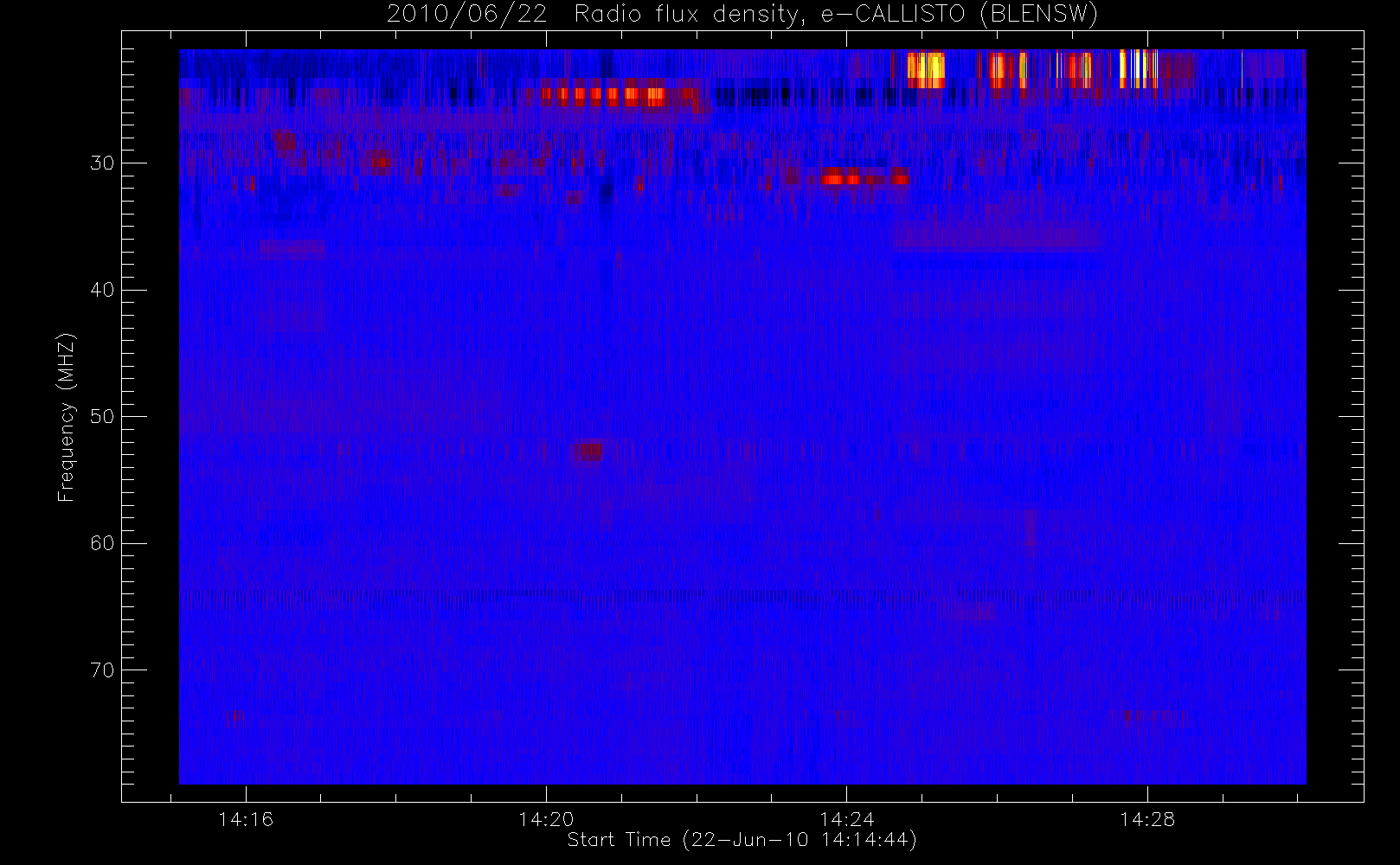Screen dimensions: 1400x865
Task: Click the '14:16' time tick label
Action: click(245, 819)
